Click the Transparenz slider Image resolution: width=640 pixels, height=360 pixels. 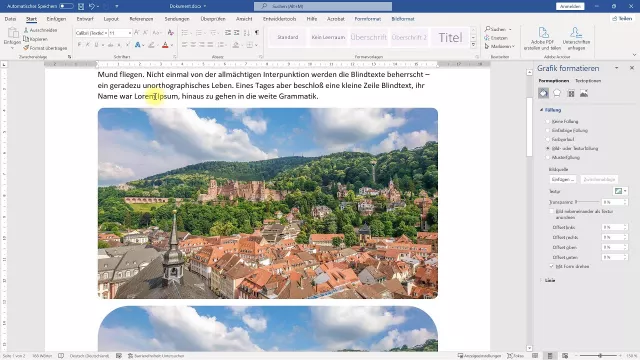587,202
